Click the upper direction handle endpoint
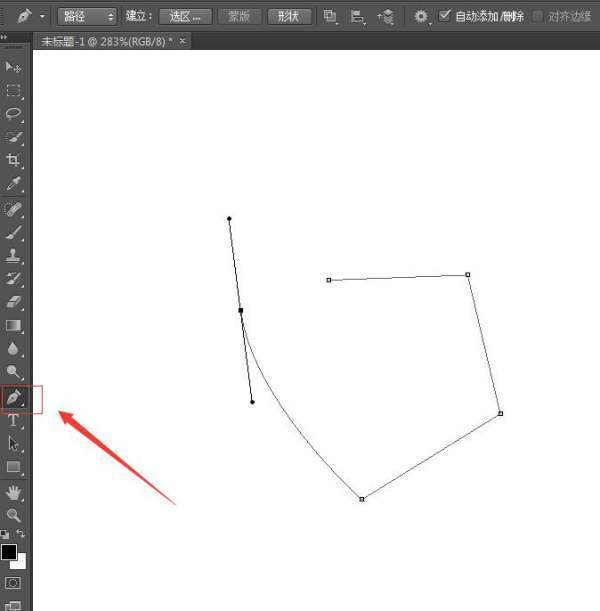Image resolution: width=600 pixels, height=611 pixels. click(229, 219)
